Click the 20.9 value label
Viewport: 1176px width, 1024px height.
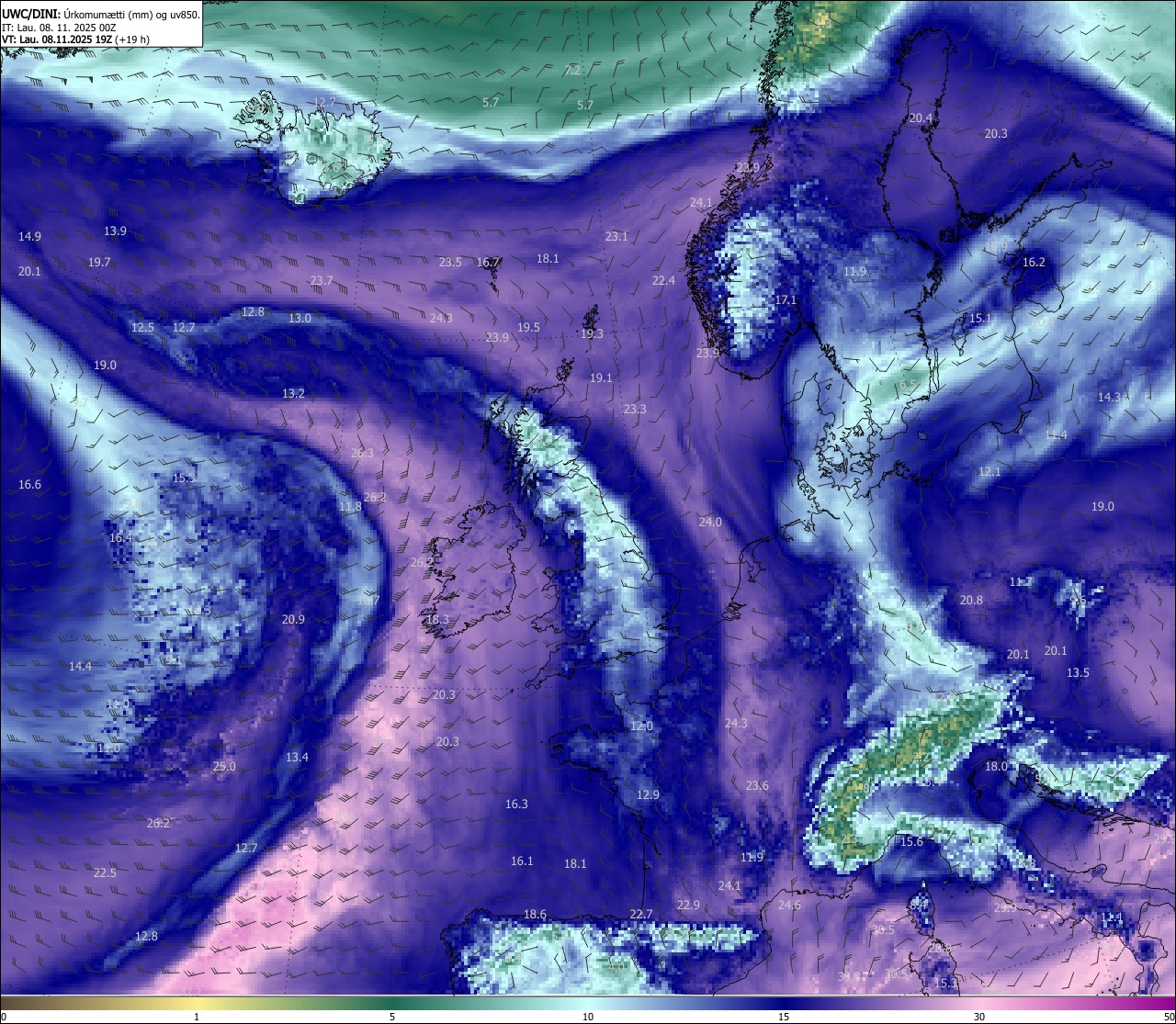(293, 619)
